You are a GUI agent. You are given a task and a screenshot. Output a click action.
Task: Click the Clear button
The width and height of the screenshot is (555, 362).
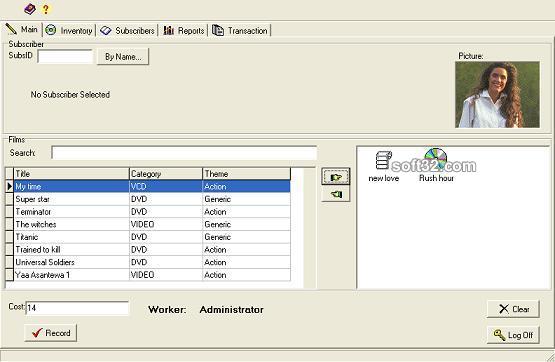[513, 309]
